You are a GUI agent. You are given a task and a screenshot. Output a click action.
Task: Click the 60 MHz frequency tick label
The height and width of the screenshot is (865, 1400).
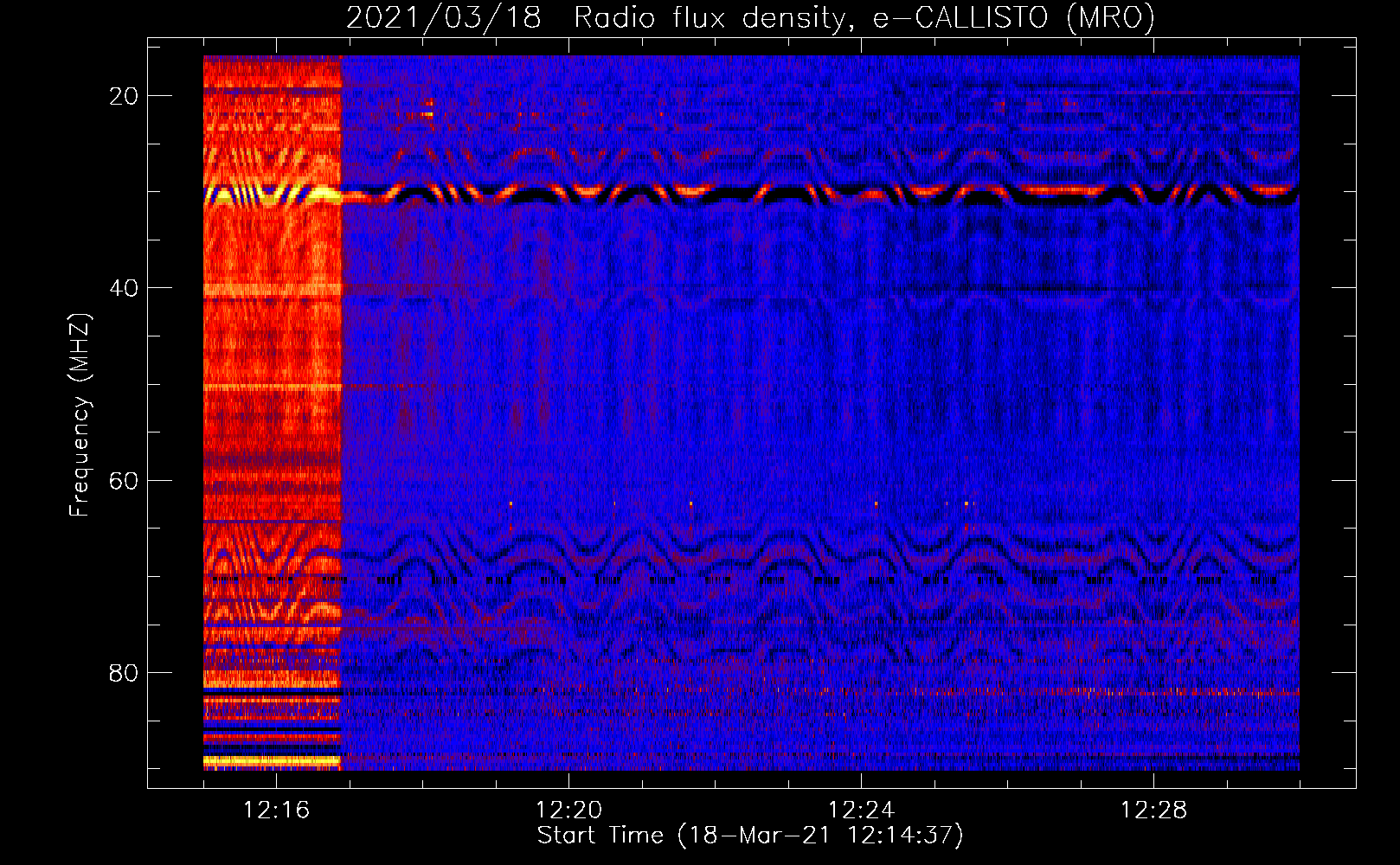(124, 480)
